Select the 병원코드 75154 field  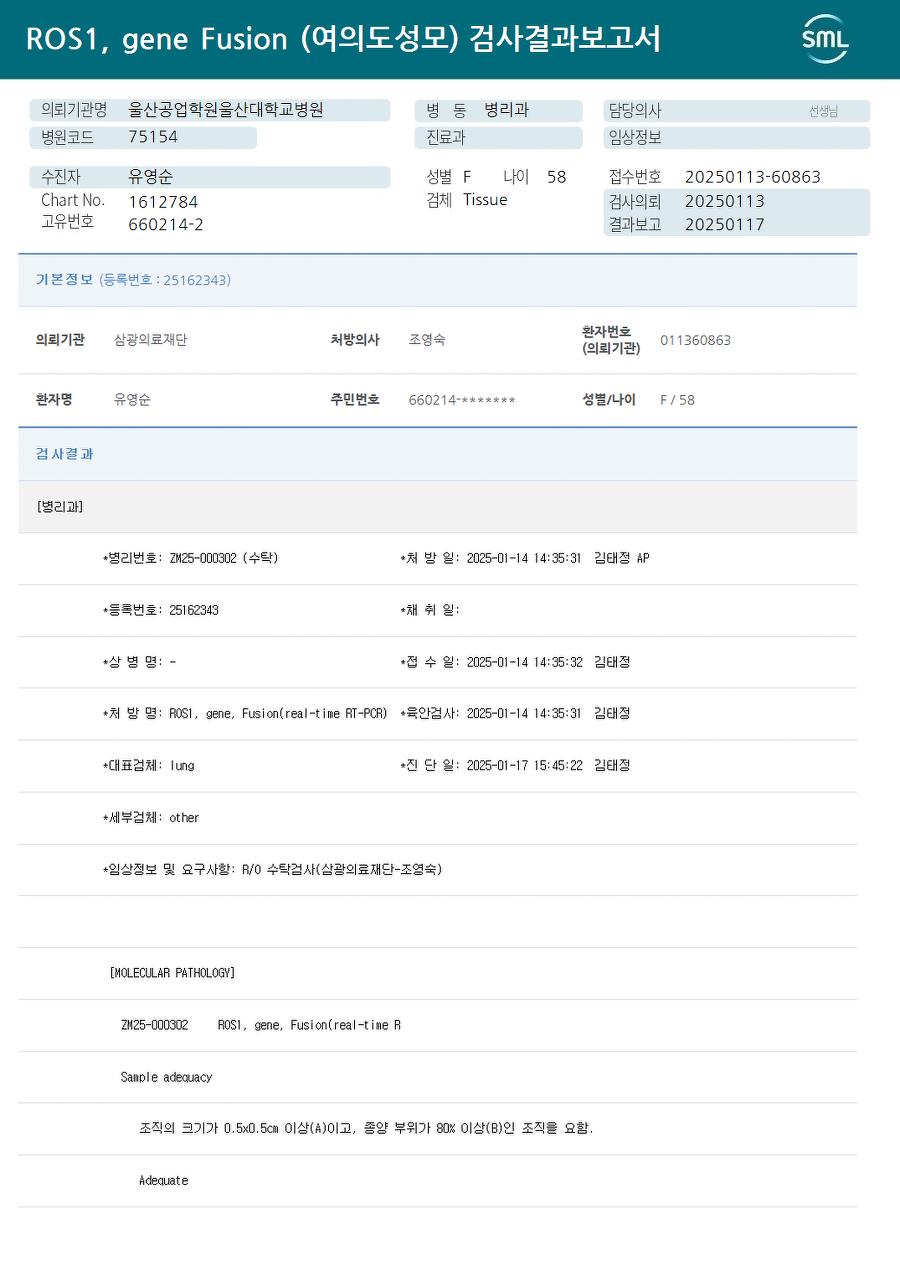[x=143, y=138]
